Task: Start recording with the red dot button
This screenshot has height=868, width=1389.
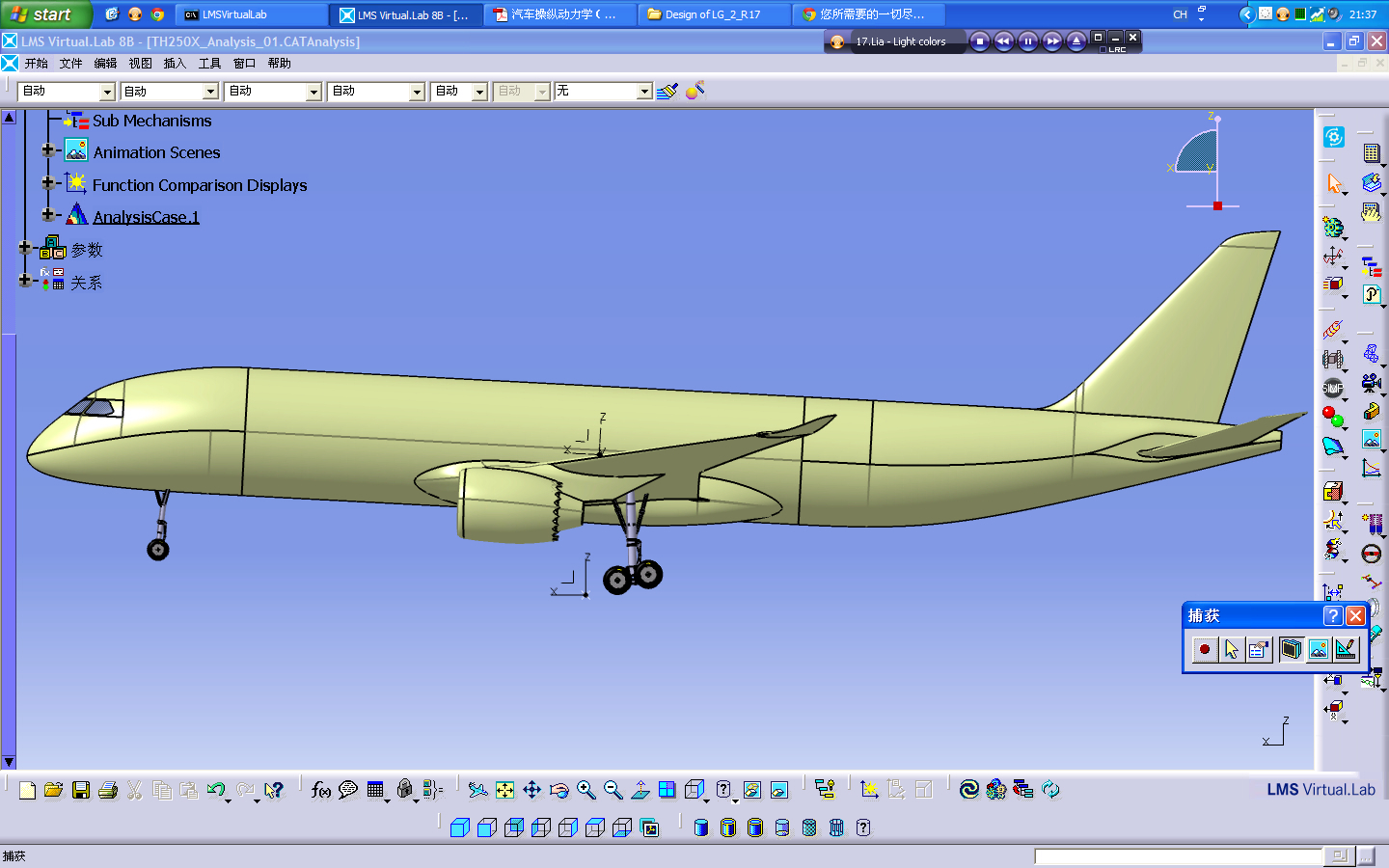Action: [1204, 650]
